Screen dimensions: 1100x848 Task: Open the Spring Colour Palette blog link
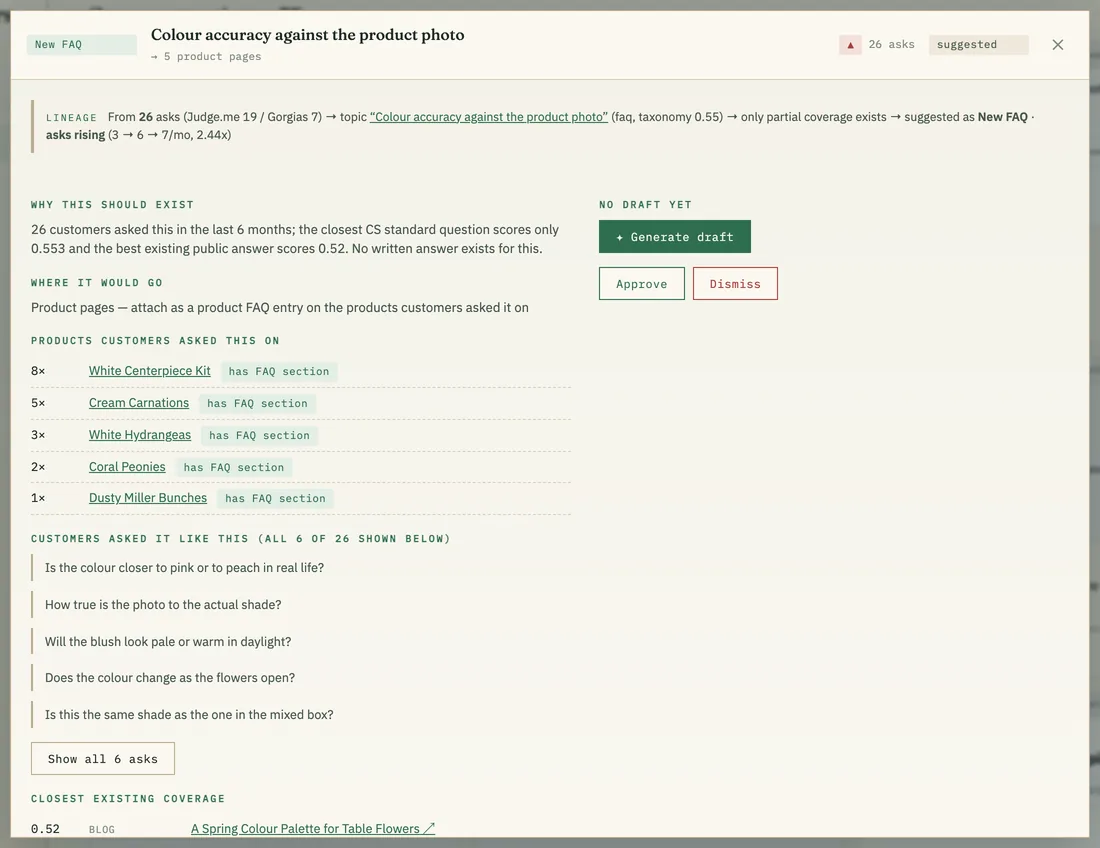tap(313, 828)
